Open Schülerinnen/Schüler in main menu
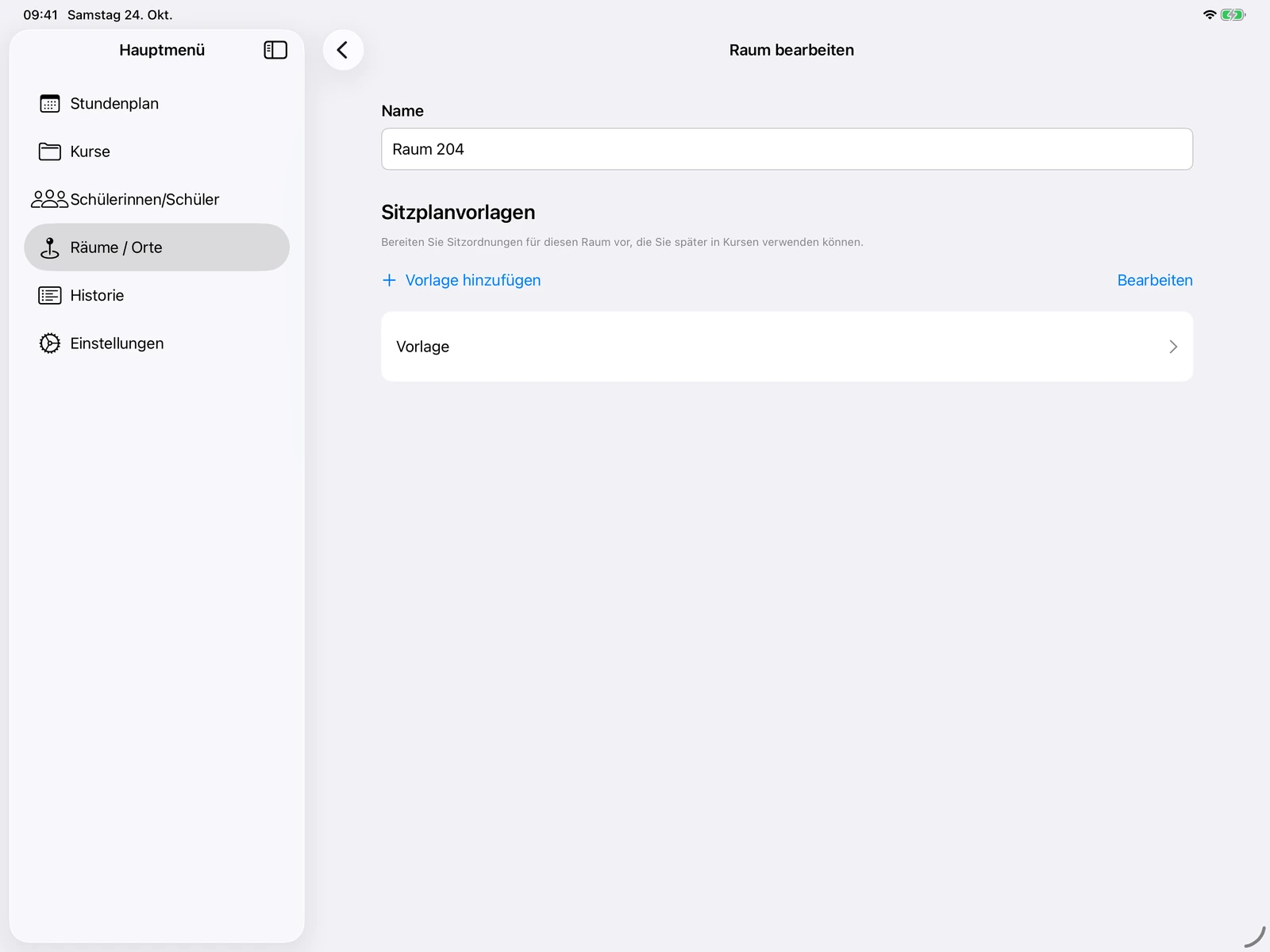The image size is (1270, 952). [x=157, y=199]
